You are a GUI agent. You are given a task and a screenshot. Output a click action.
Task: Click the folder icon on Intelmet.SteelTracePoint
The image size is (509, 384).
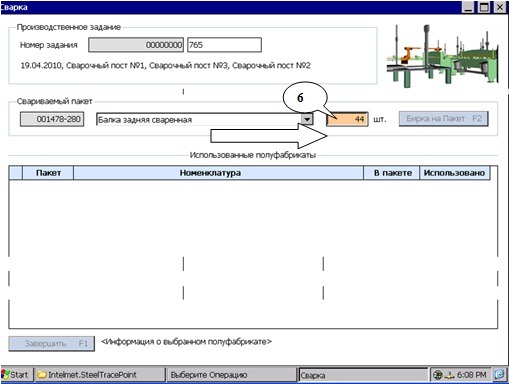(42, 375)
